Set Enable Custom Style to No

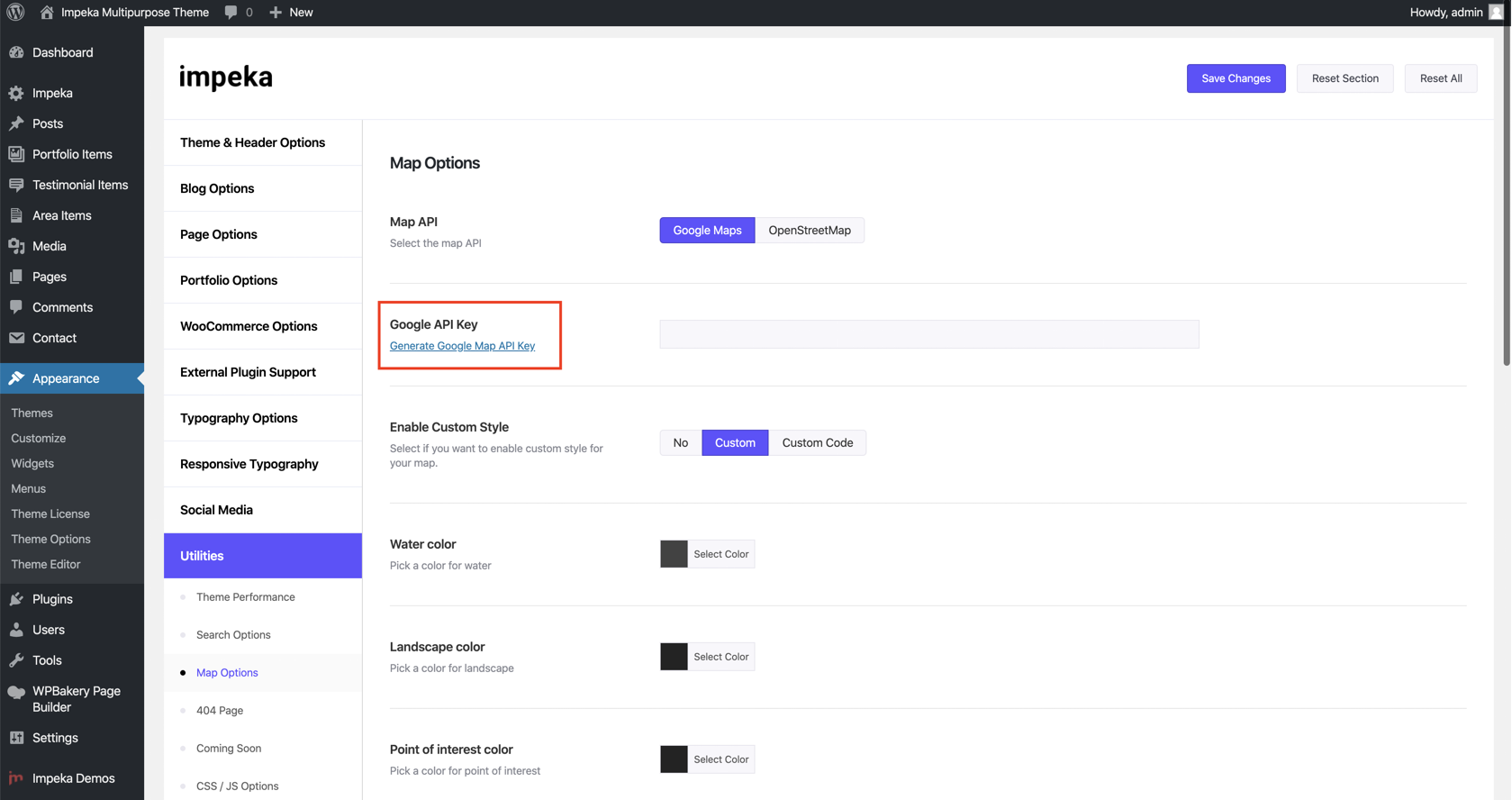click(680, 443)
